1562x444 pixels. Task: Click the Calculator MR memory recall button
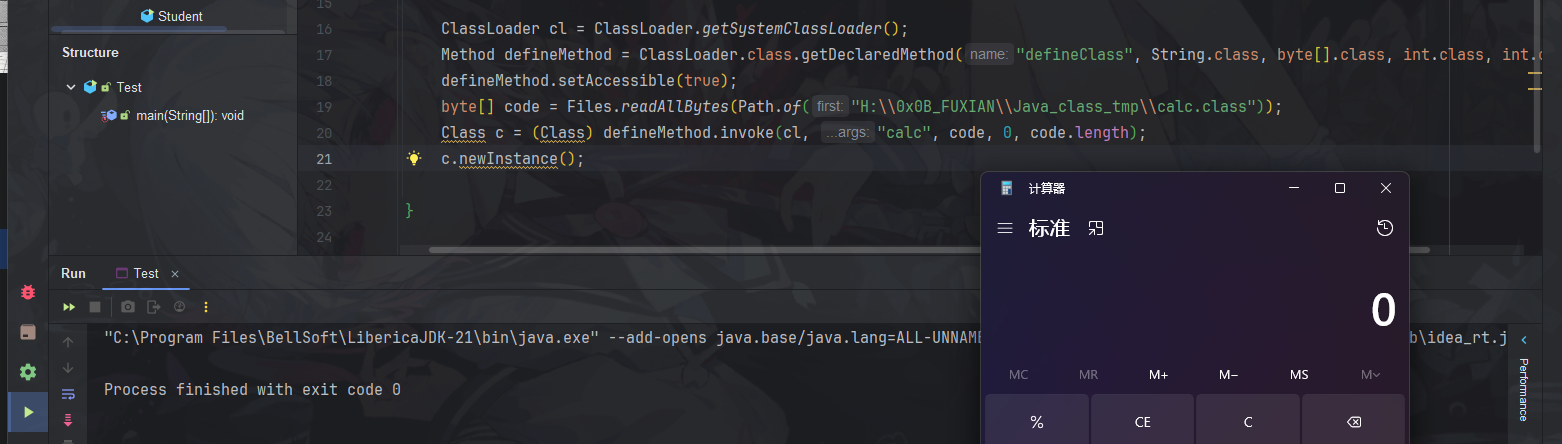pos(1088,374)
